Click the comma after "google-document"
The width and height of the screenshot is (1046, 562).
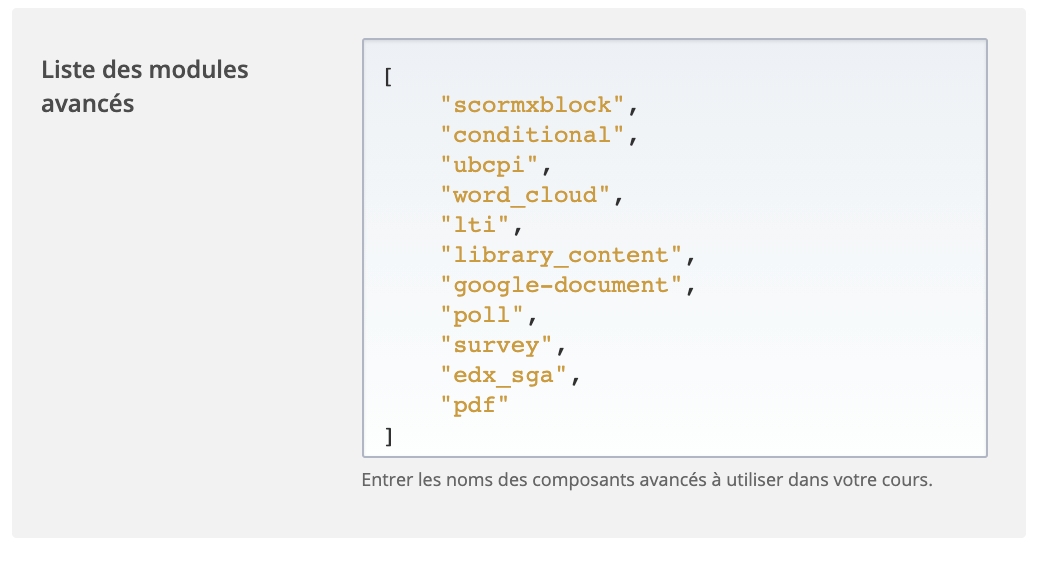[x=690, y=287]
